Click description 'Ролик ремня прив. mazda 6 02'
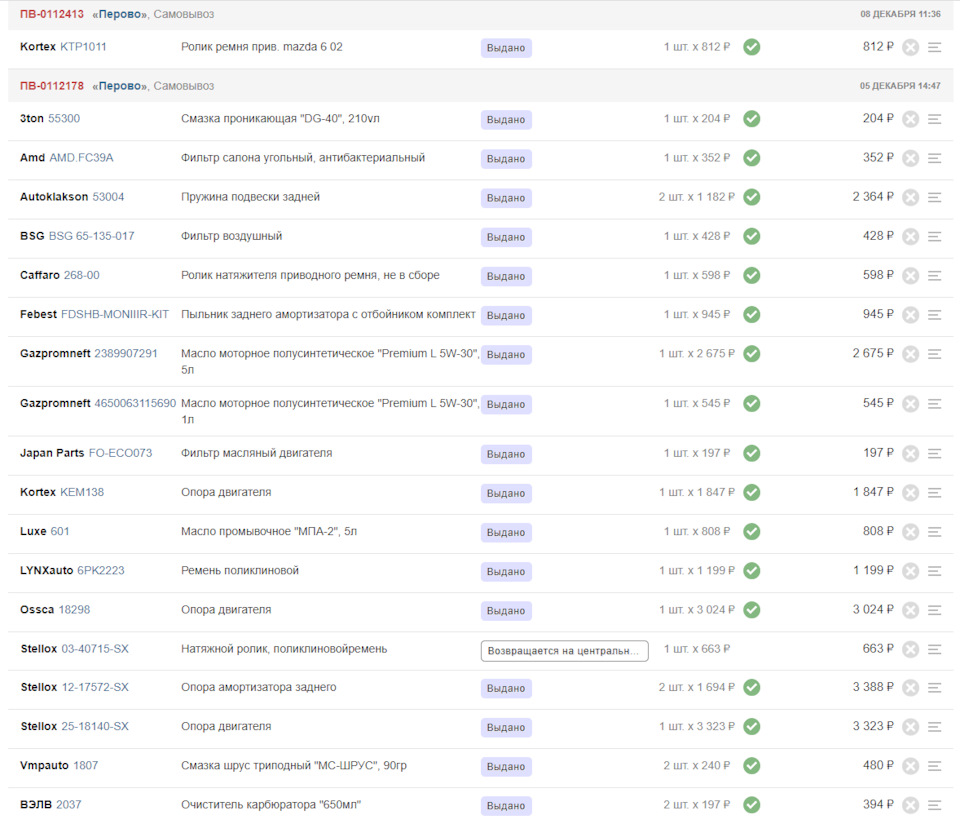Viewport: 960px width, 824px height. tap(261, 47)
